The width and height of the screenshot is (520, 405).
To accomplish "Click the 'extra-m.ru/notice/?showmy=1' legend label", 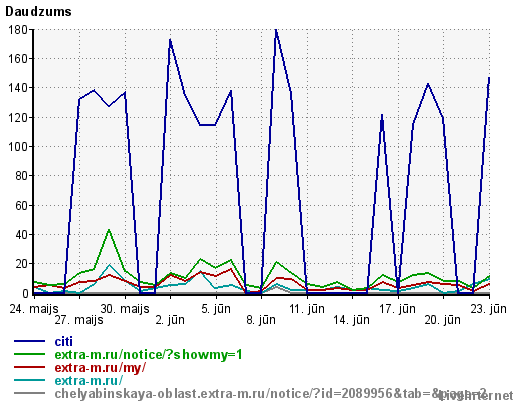I will coord(148,355).
